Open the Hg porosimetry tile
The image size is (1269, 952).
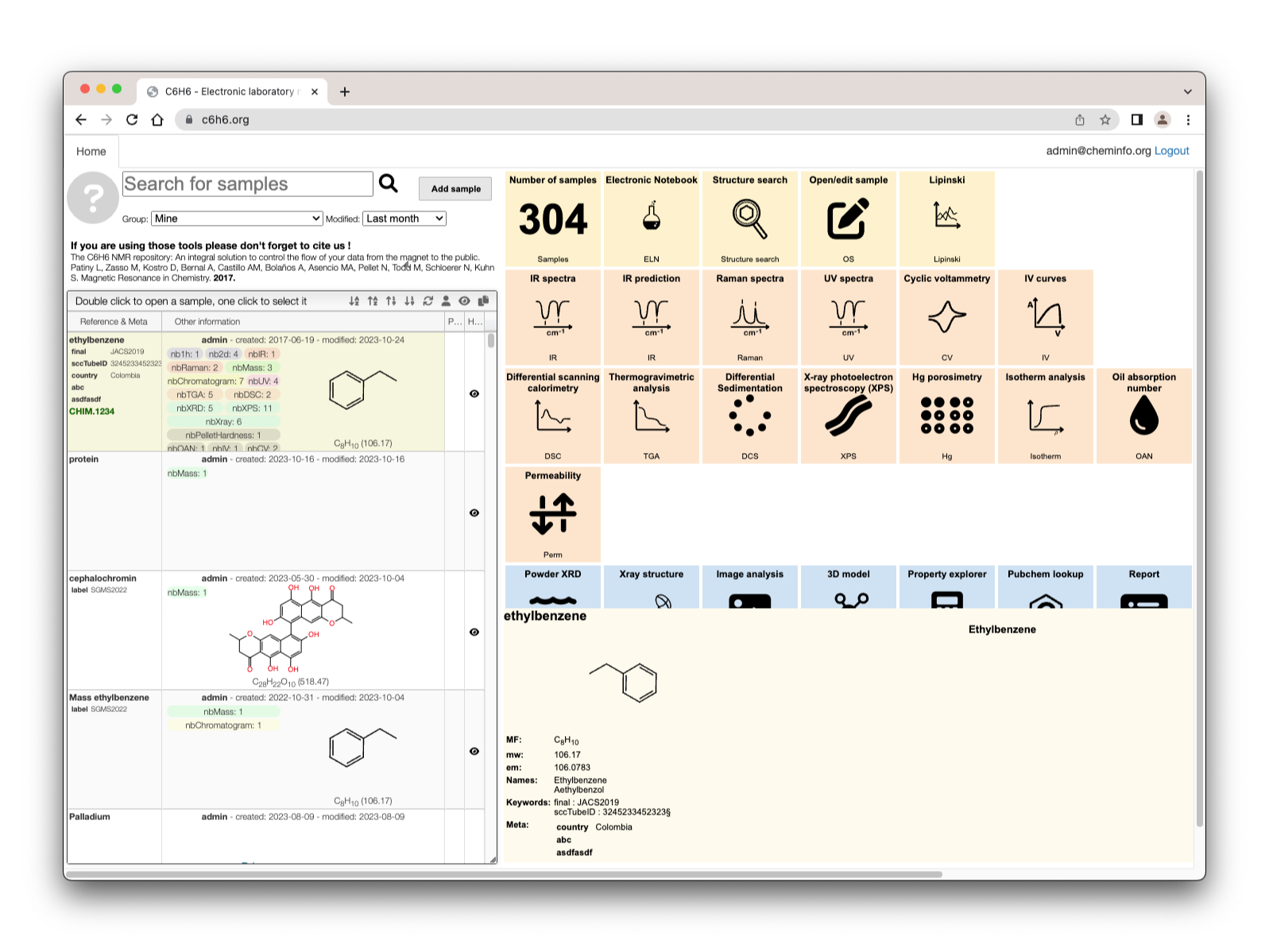coord(946,416)
